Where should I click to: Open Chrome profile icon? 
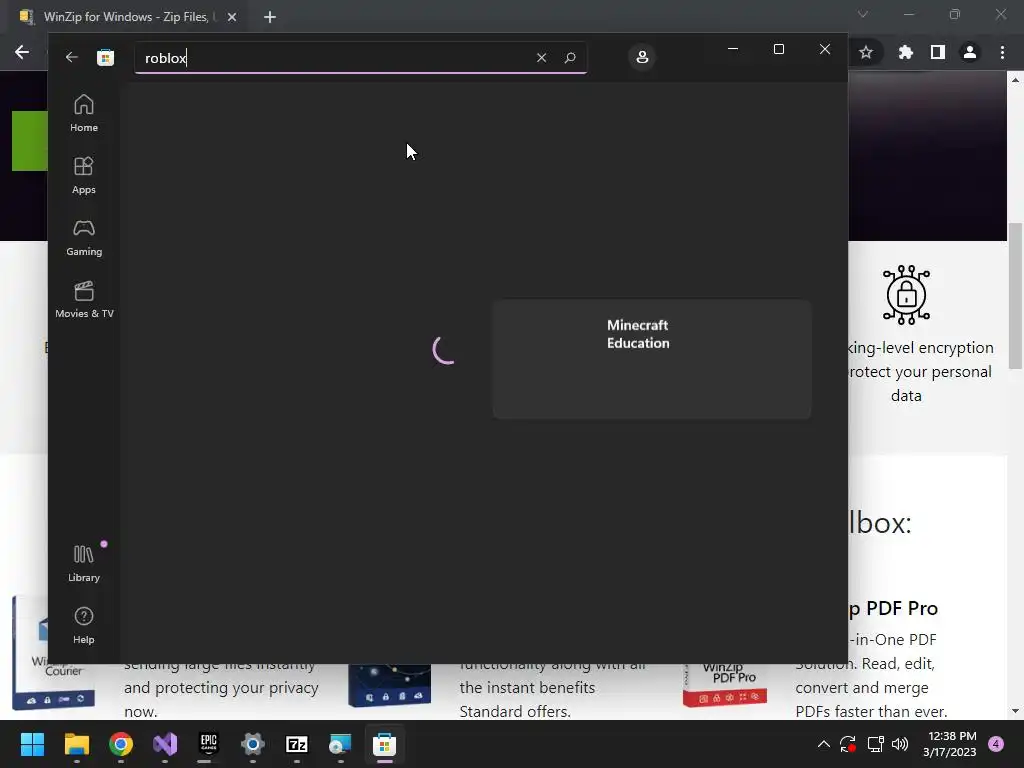[970, 52]
